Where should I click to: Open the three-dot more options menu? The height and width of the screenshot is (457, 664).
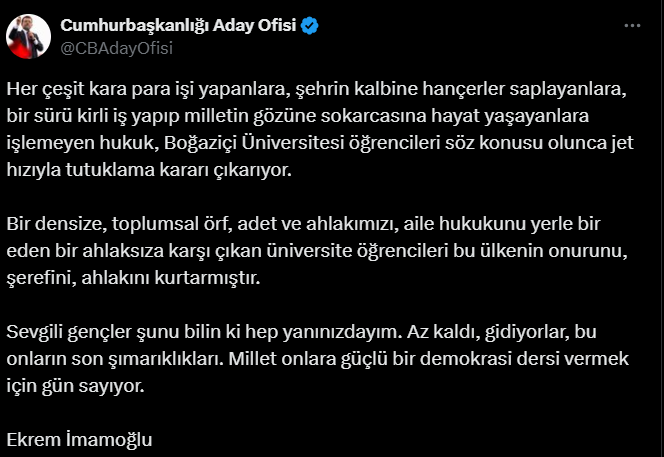tap(632, 26)
